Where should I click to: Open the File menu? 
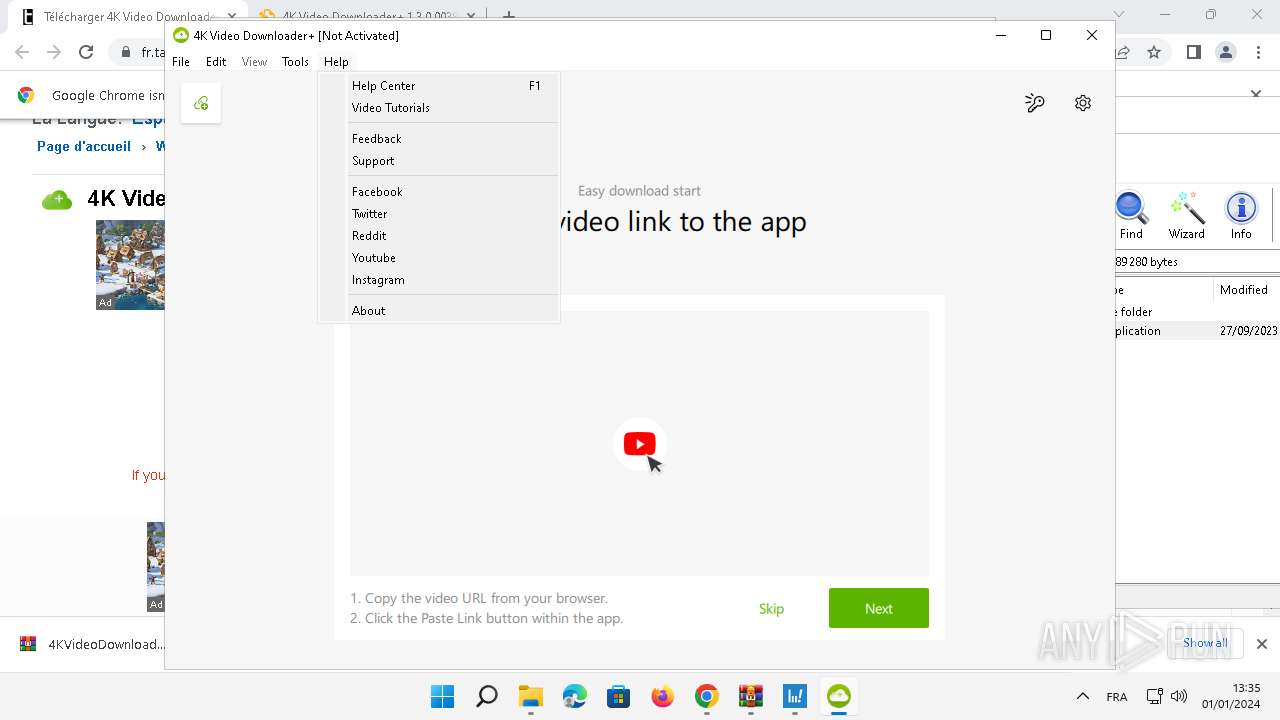point(181,62)
